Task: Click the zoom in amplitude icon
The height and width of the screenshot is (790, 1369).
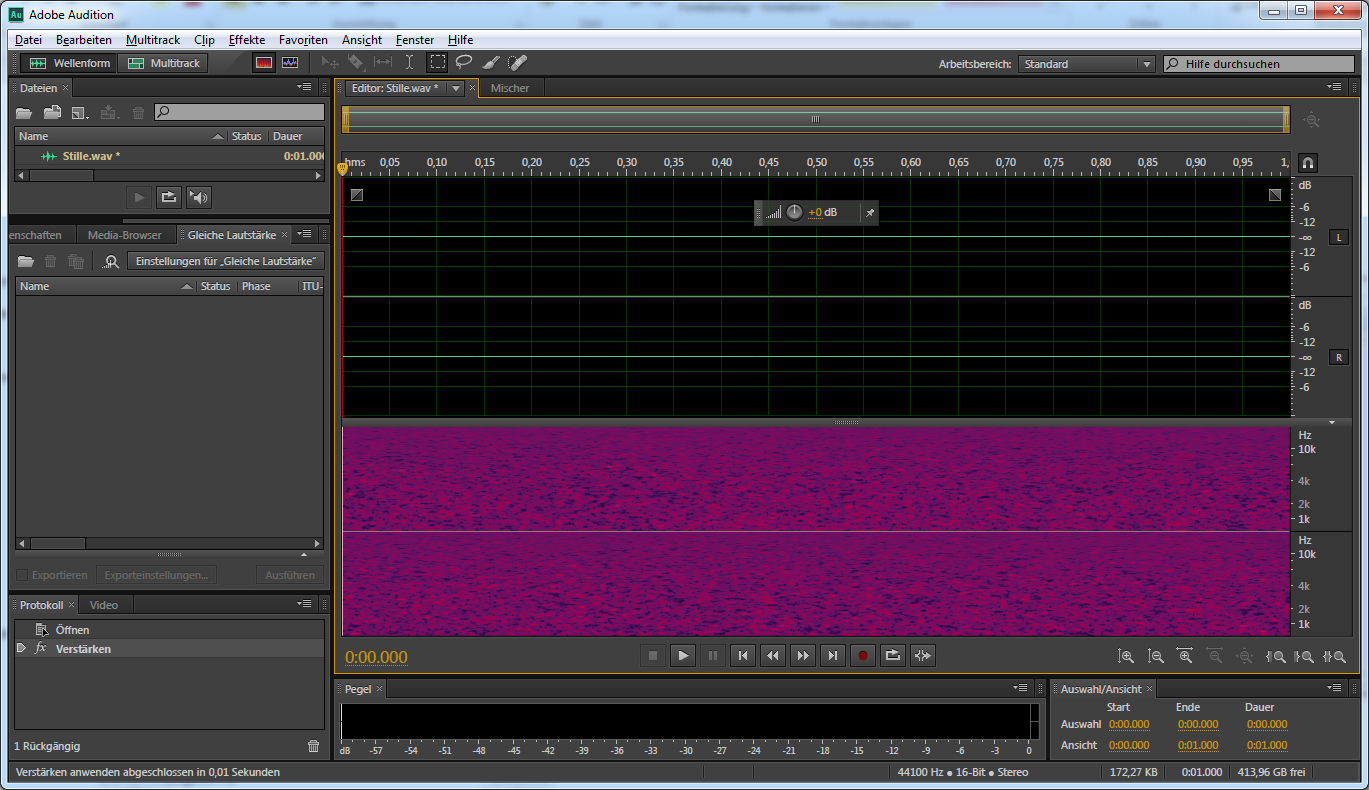Action: pyautogui.click(x=1126, y=657)
